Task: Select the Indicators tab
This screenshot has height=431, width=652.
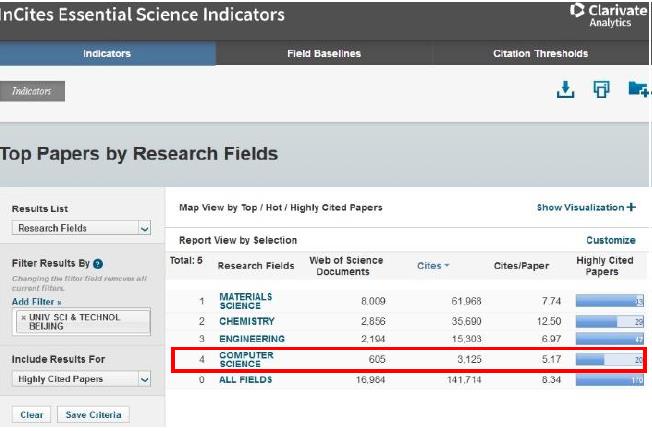Action: (107, 53)
